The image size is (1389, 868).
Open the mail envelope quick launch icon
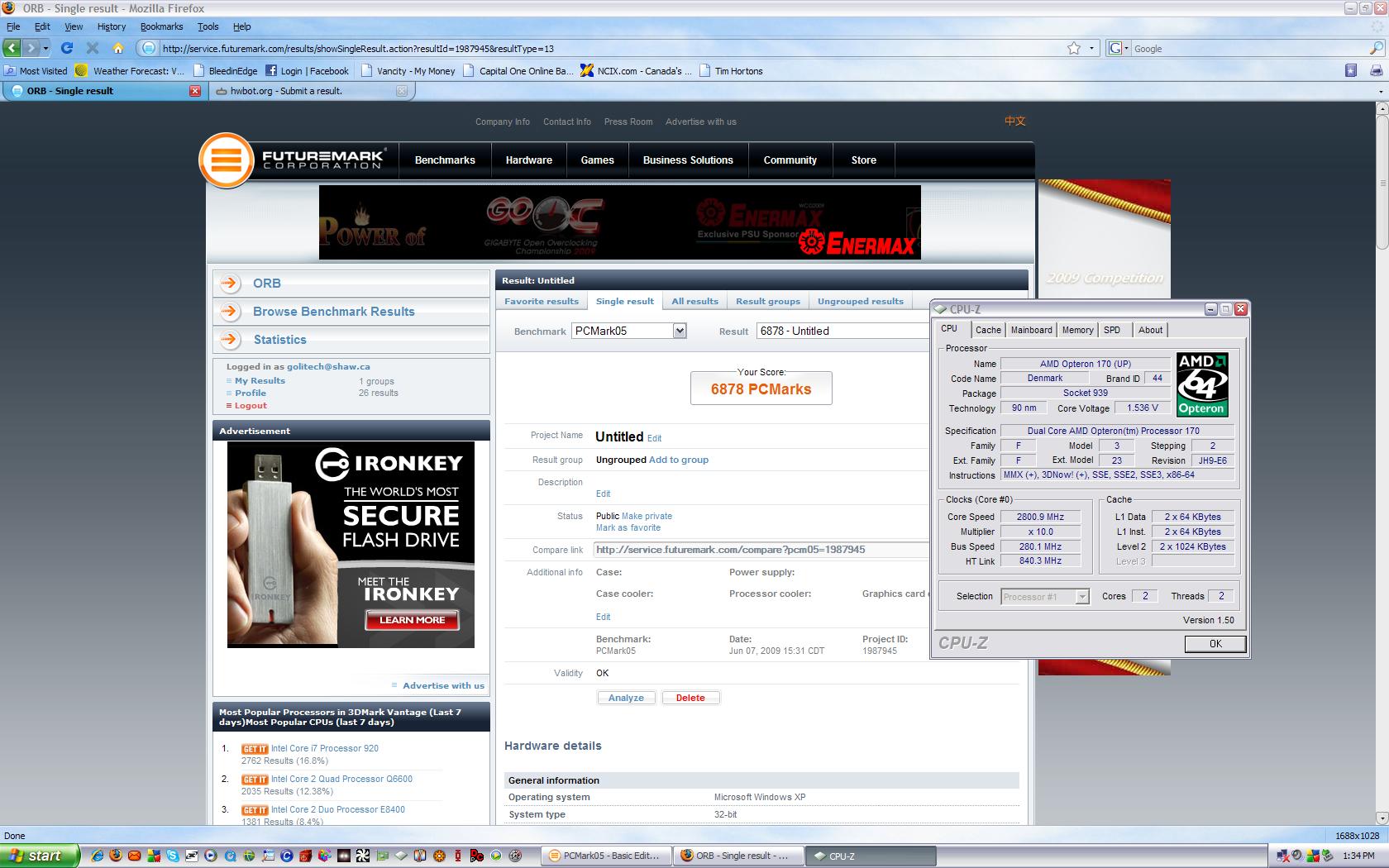point(135,856)
